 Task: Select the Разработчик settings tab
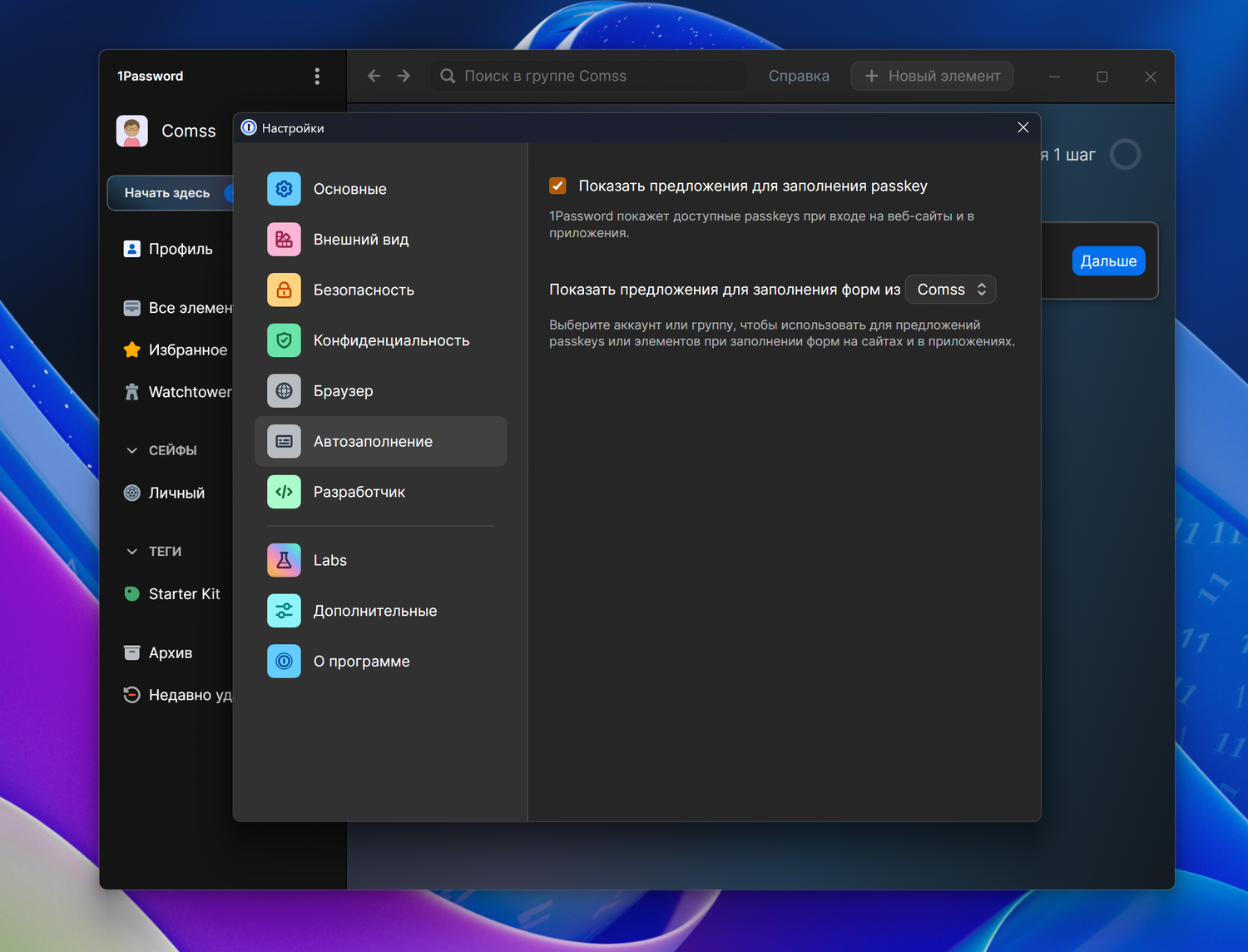pyautogui.click(x=380, y=492)
